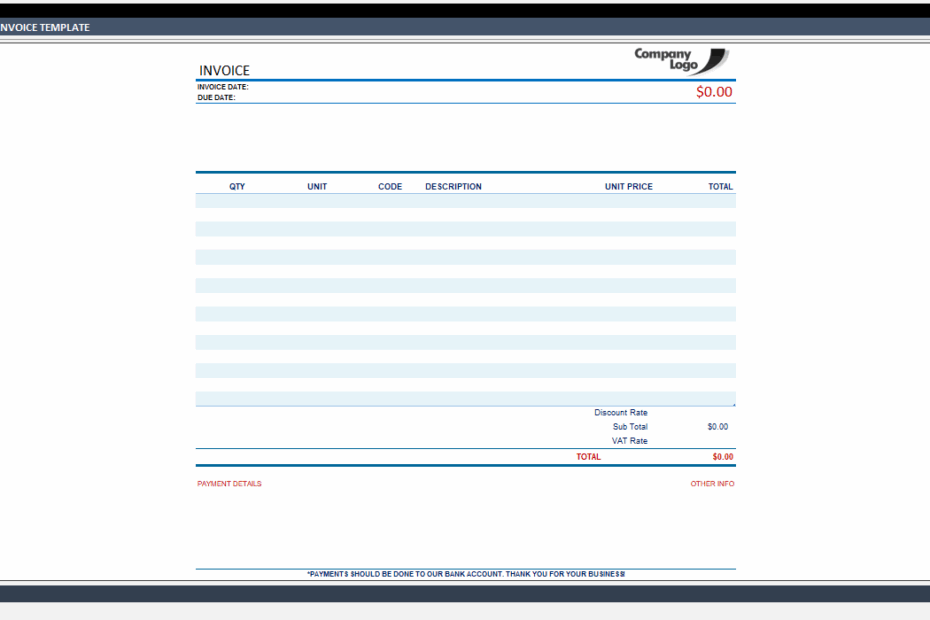The width and height of the screenshot is (930, 620).
Task: Select the VAT Rate field
Action: tap(628, 440)
